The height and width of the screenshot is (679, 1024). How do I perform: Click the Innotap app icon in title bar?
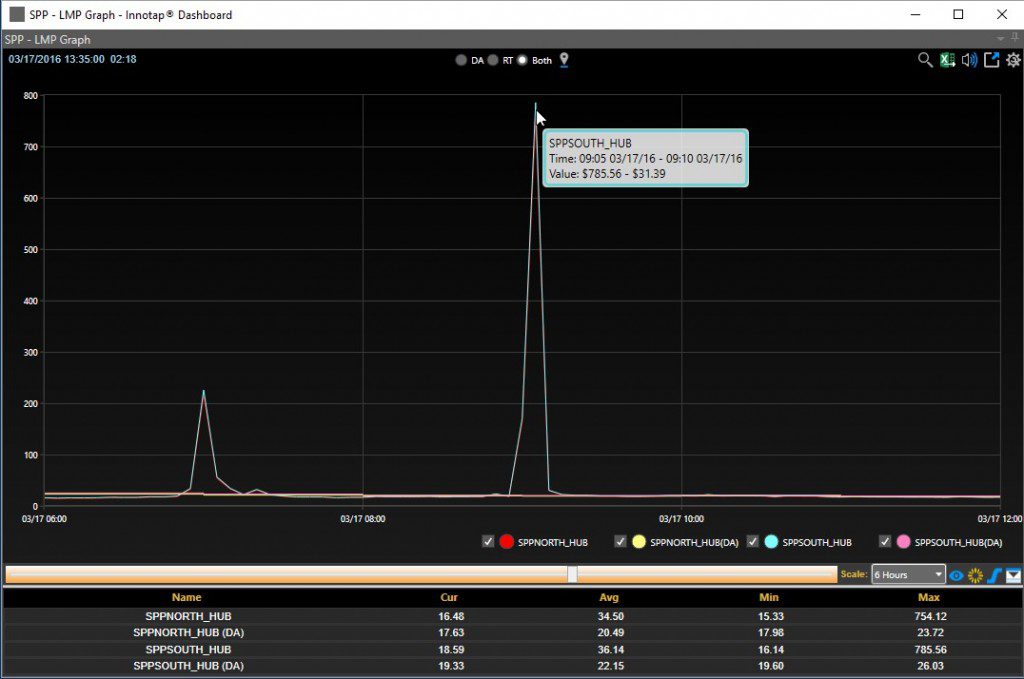pos(17,14)
